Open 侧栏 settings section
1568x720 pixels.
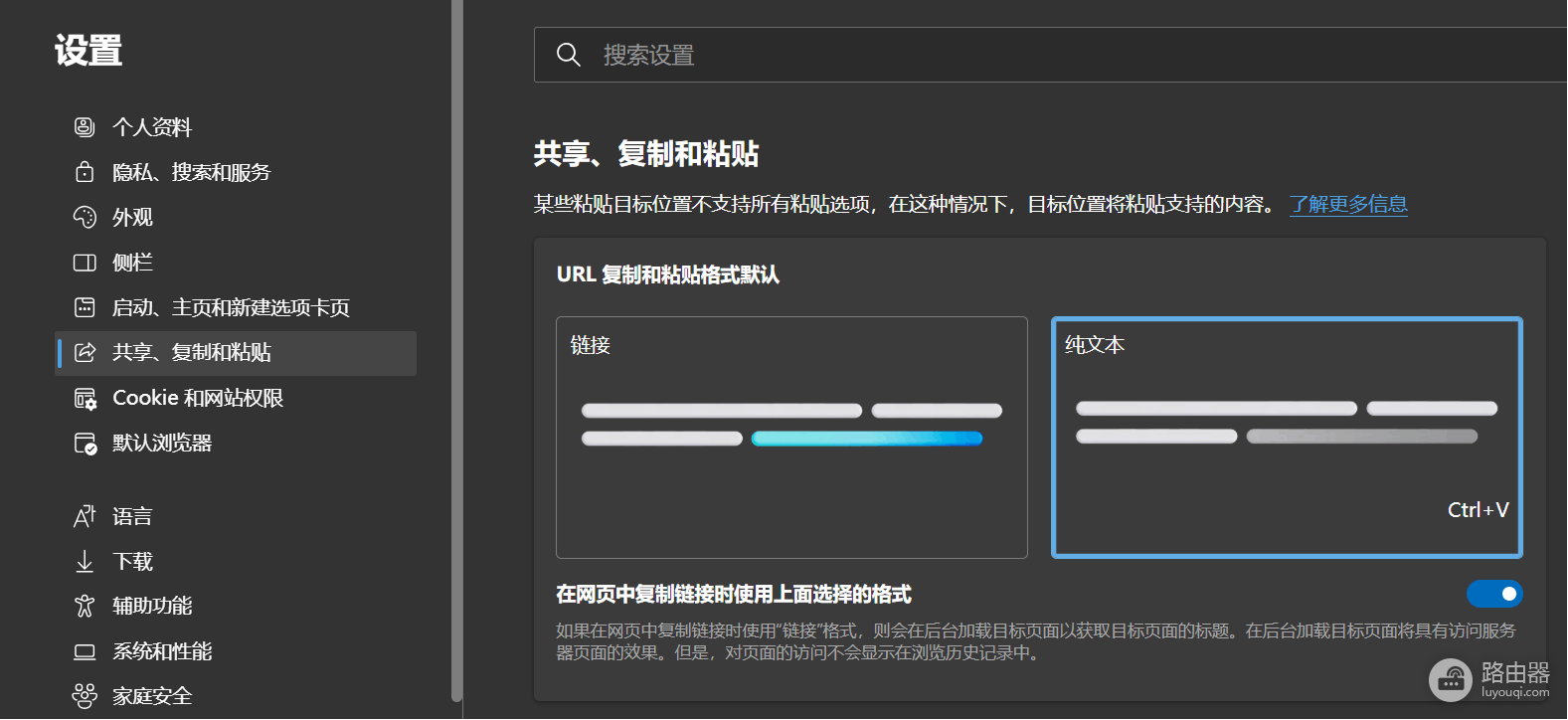point(236,263)
